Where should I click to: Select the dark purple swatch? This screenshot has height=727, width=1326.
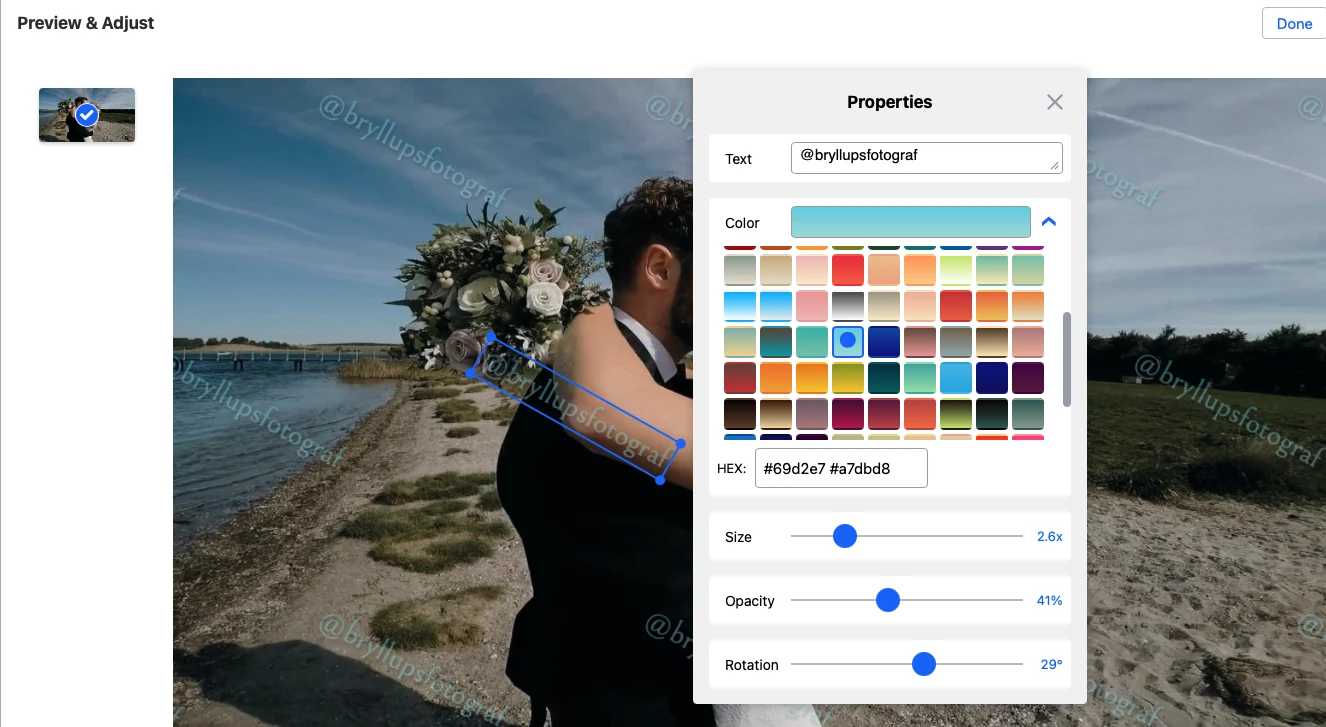point(1028,377)
